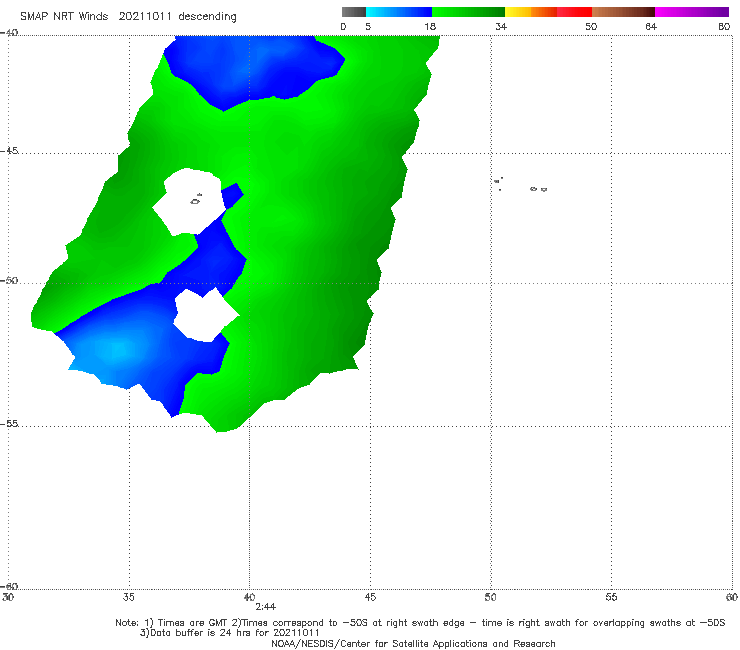Image resolution: width=740 pixels, height=650 pixels.
Task: Click the longitude axis label '35'
Action: point(129,597)
